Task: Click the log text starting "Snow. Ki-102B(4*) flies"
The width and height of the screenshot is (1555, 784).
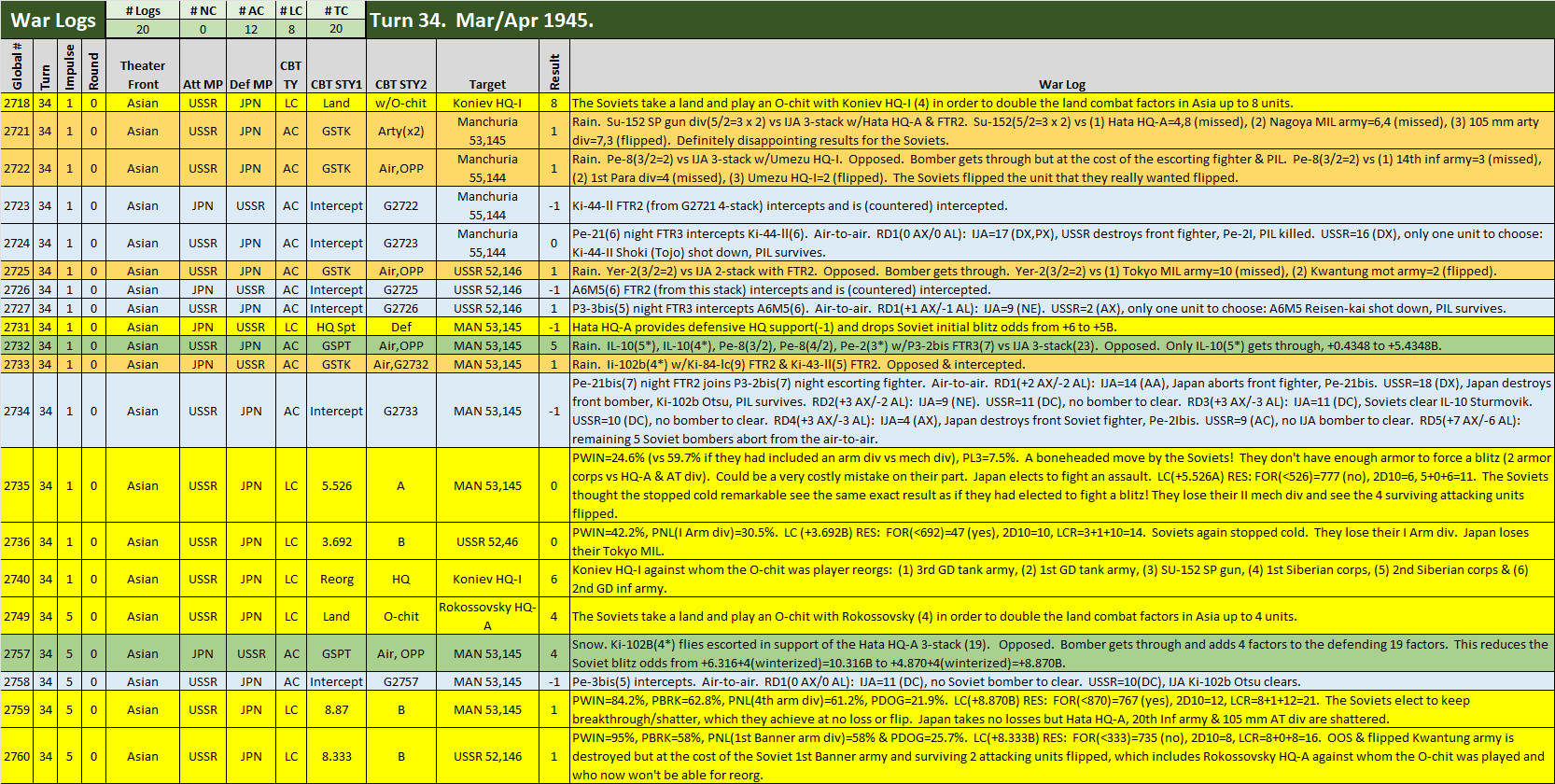Action: [1062, 653]
